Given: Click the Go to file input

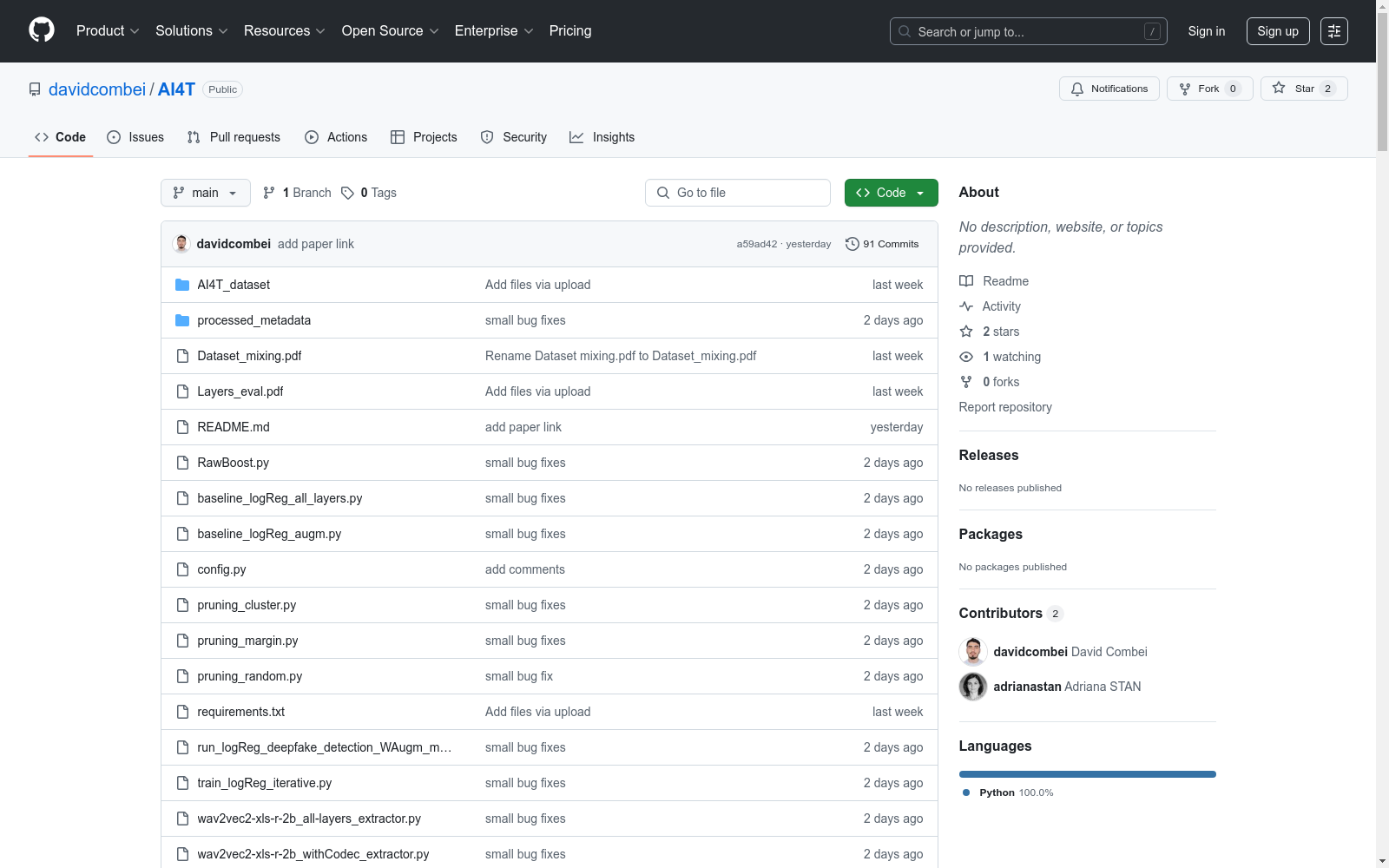Looking at the screenshot, I should [738, 193].
